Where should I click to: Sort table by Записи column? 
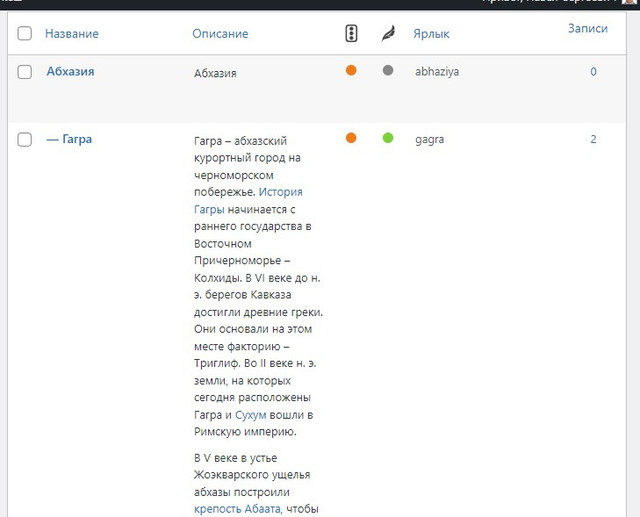click(x=588, y=29)
